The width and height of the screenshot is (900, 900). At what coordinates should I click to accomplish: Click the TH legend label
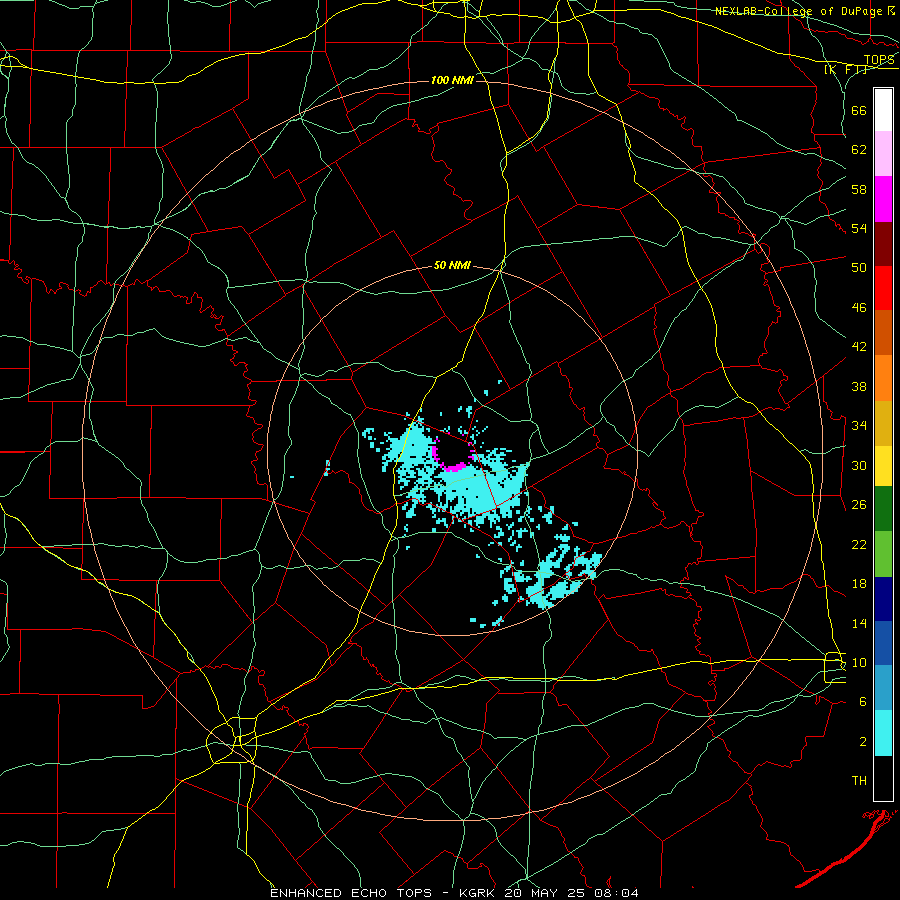pos(859,781)
